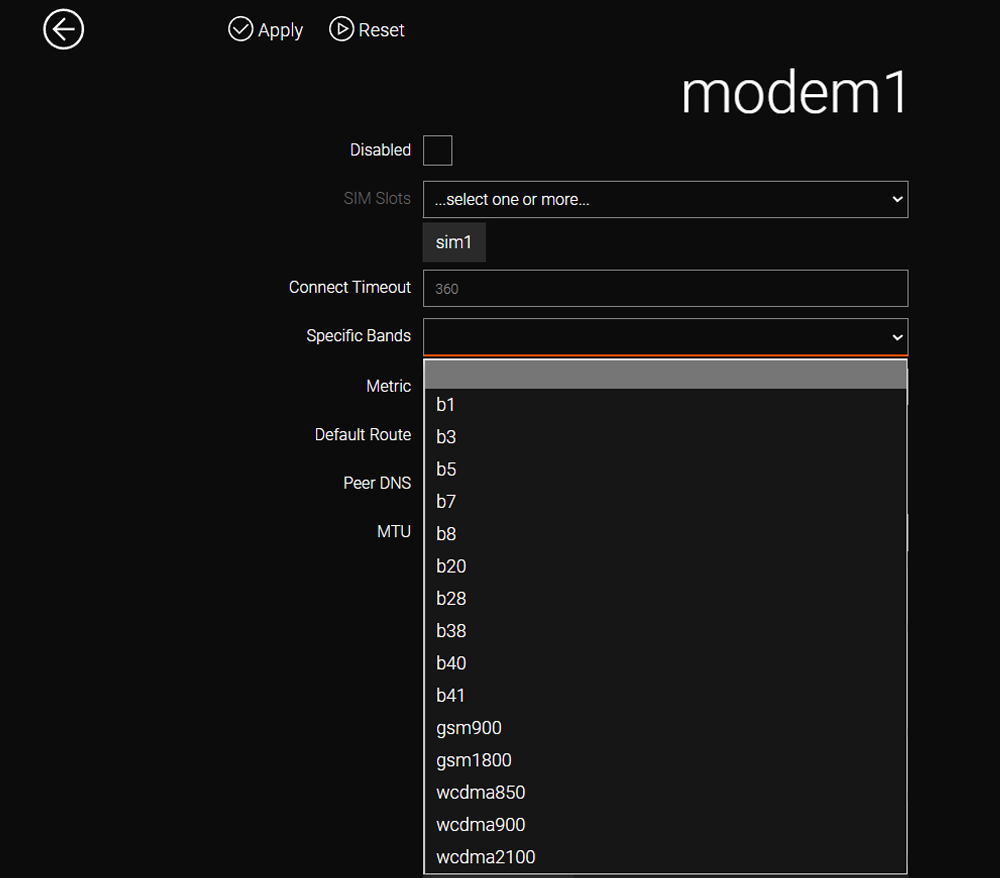The height and width of the screenshot is (878, 1000).
Task: Click the modem1 page title
Action: [794, 93]
